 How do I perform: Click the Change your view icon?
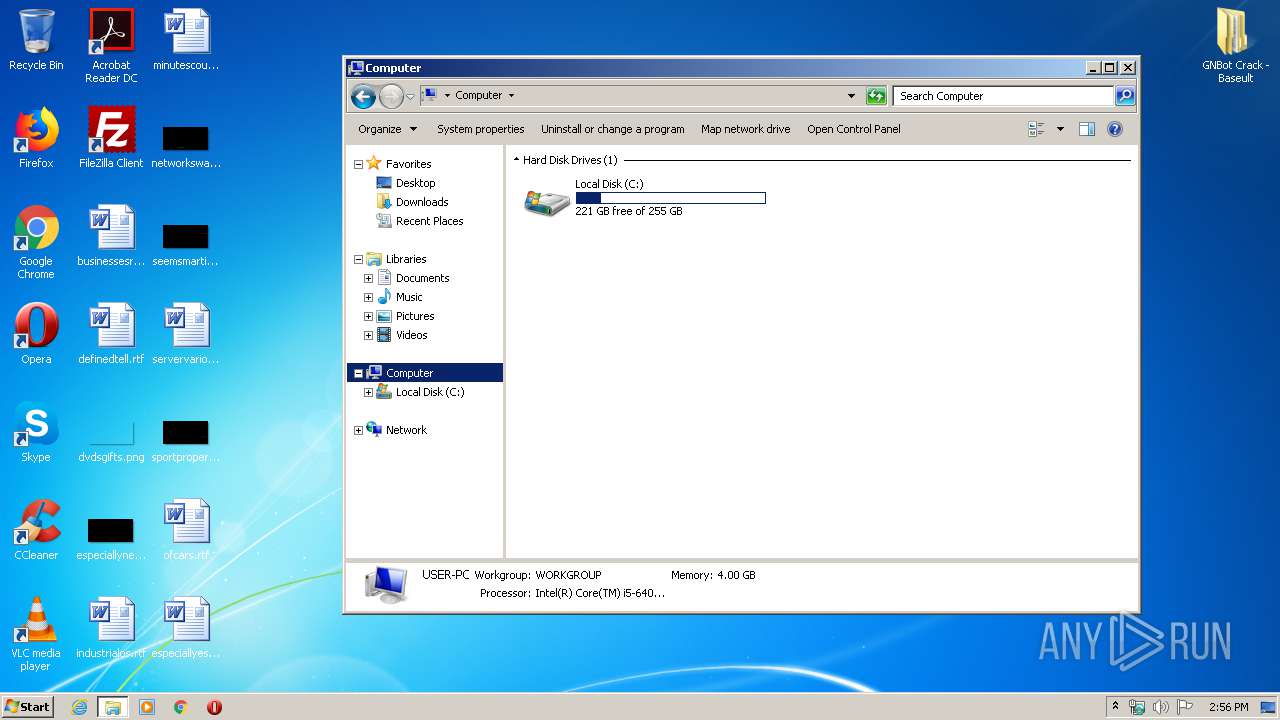[x=1036, y=129]
